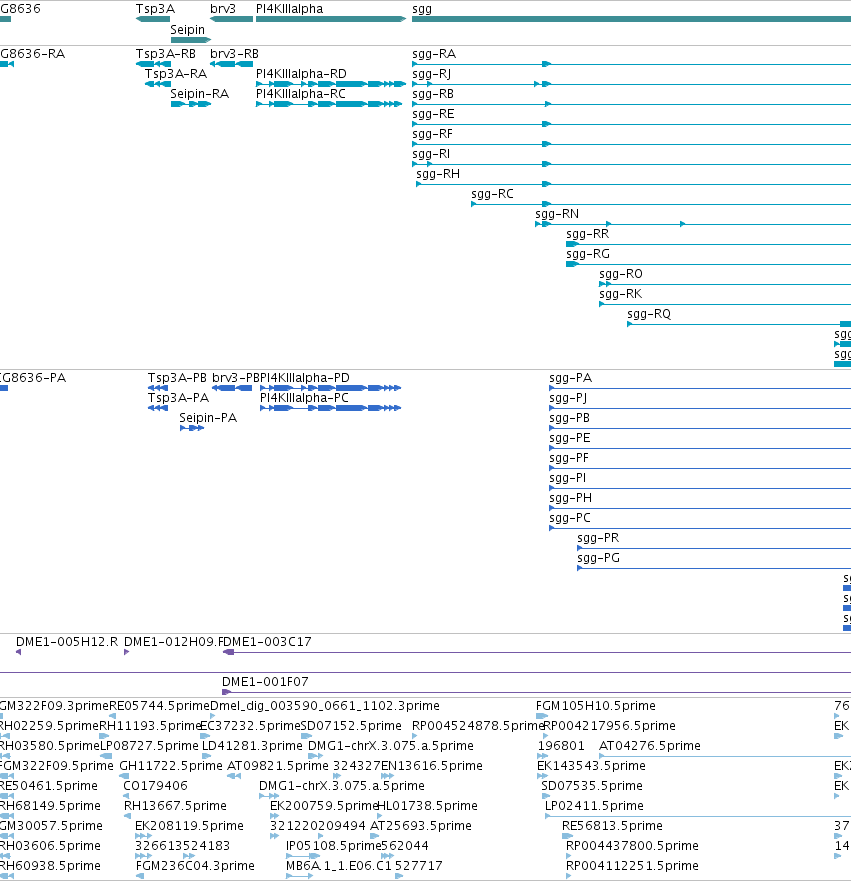Select EST FGM236C04.3prime label
The height and width of the screenshot is (881, 851).
[x=195, y=866]
